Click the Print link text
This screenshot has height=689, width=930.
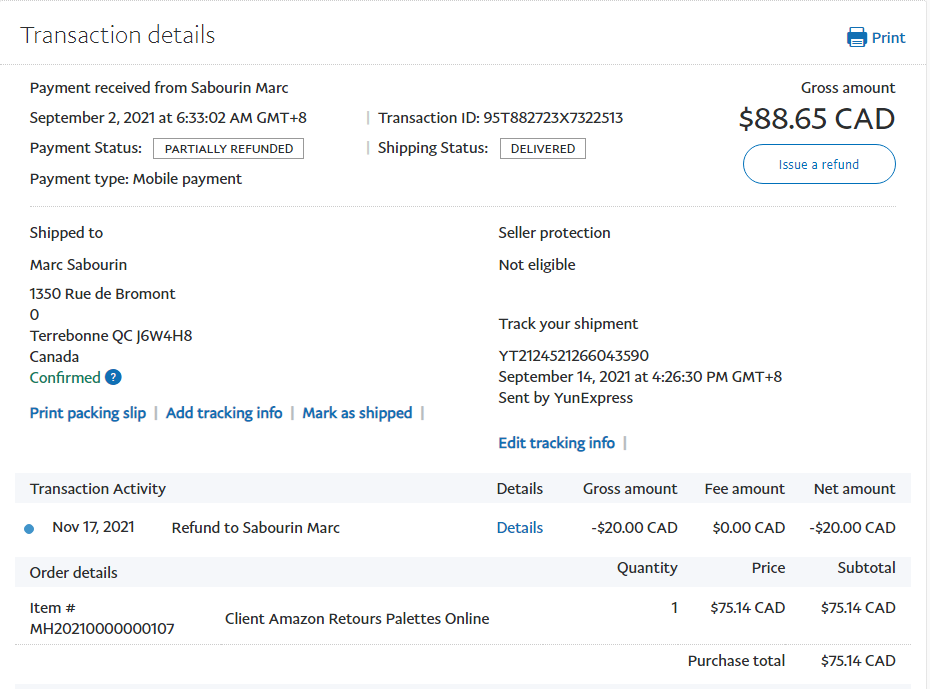888,38
